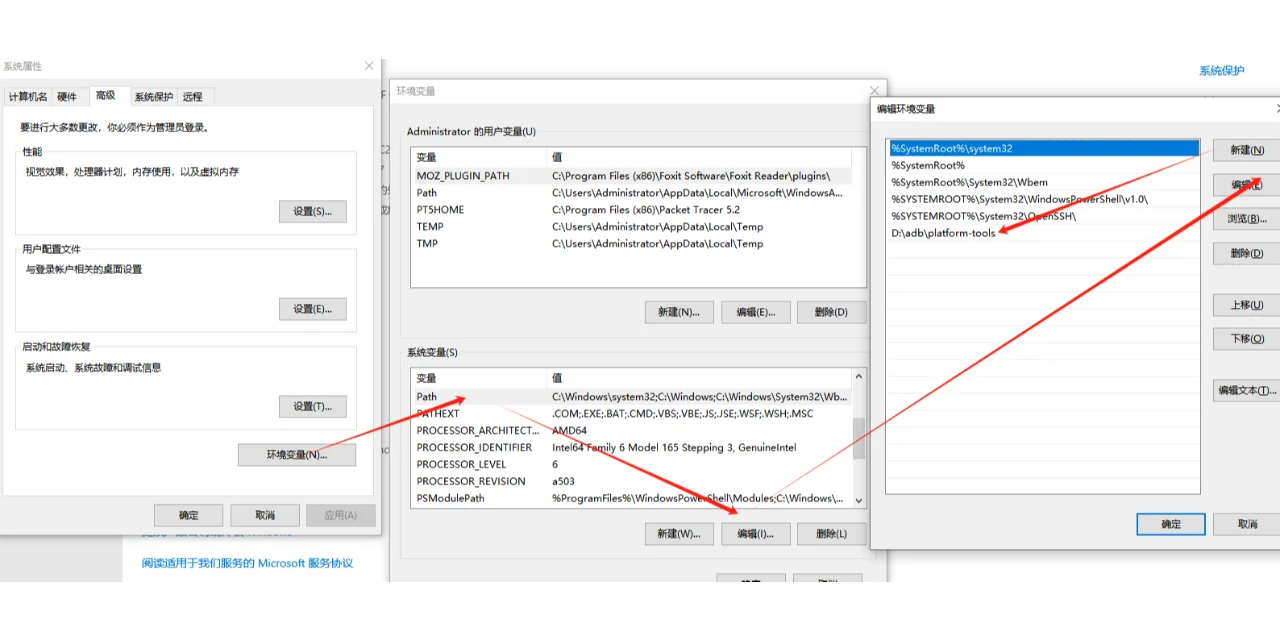Select D:\adb\platform-tools entry
The height and width of the screenshot is (640, 1280).
(x=1043, y=233)
